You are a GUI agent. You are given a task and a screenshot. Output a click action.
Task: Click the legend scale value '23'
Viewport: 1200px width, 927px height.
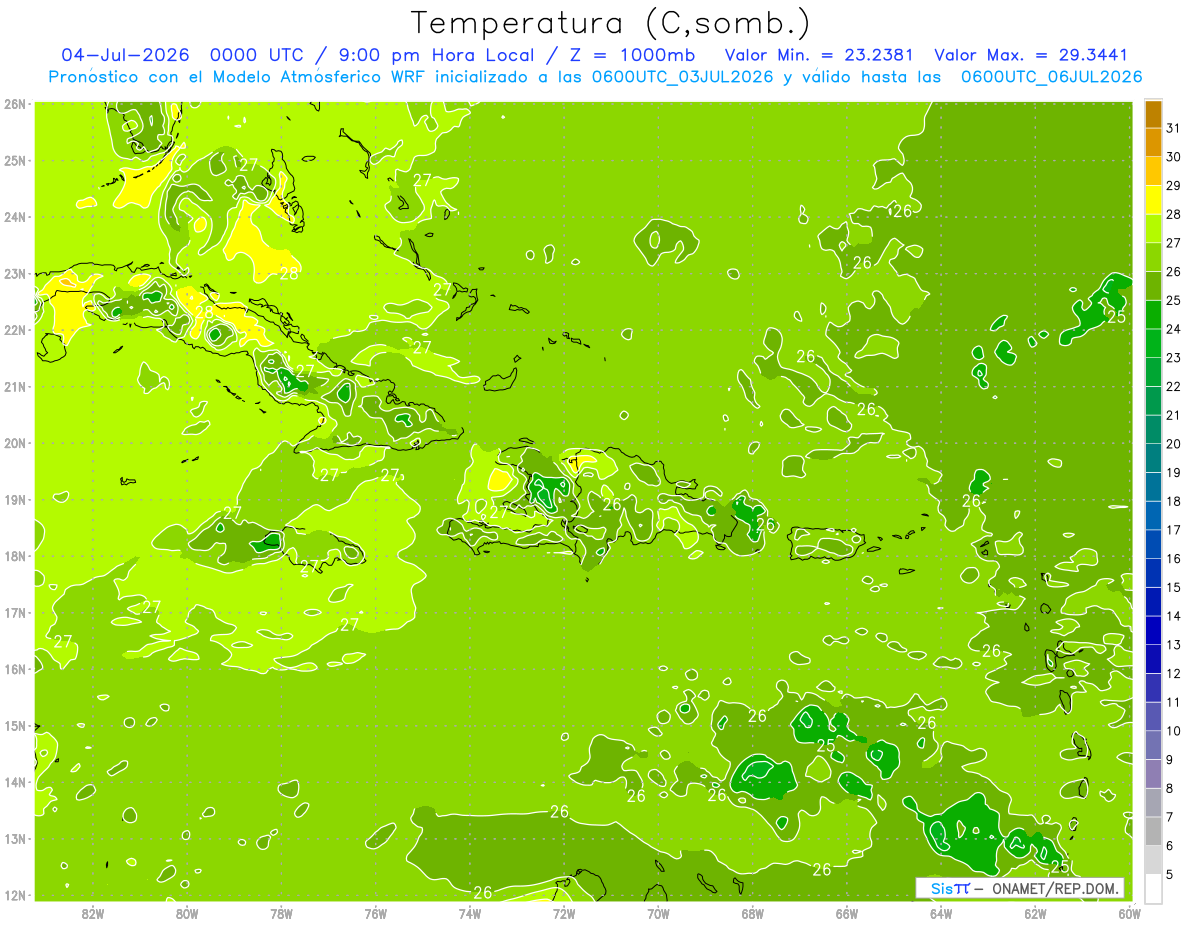1174,358
